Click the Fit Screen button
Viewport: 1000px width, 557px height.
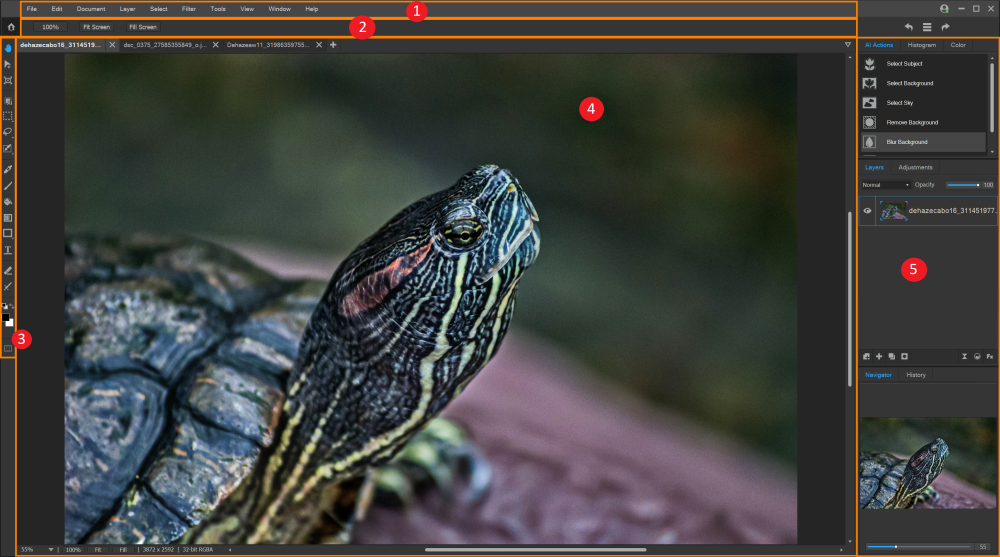96,27
